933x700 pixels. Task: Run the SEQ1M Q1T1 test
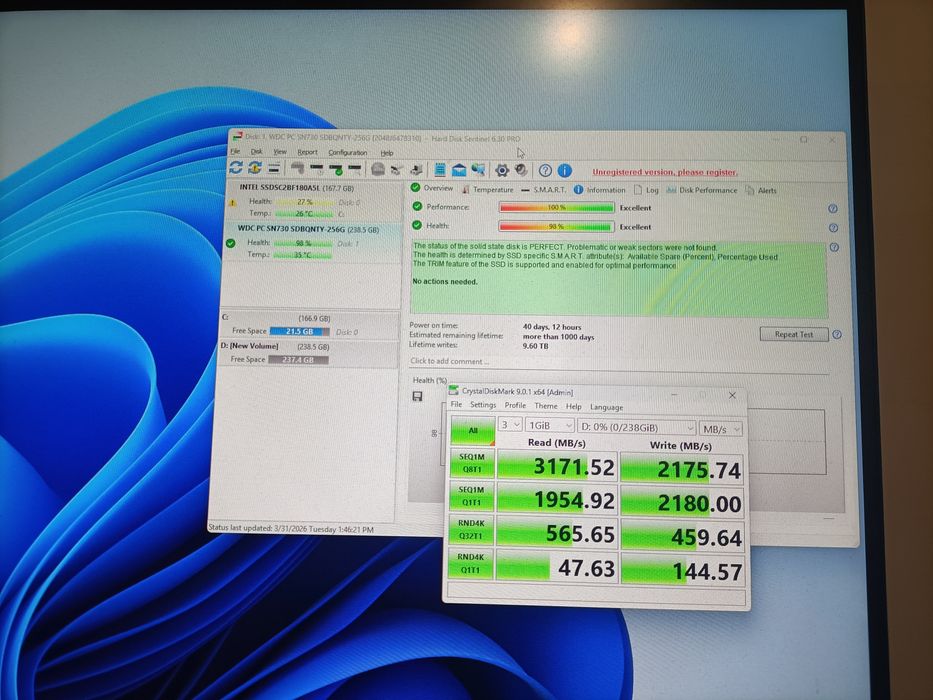tap(472, 496)
